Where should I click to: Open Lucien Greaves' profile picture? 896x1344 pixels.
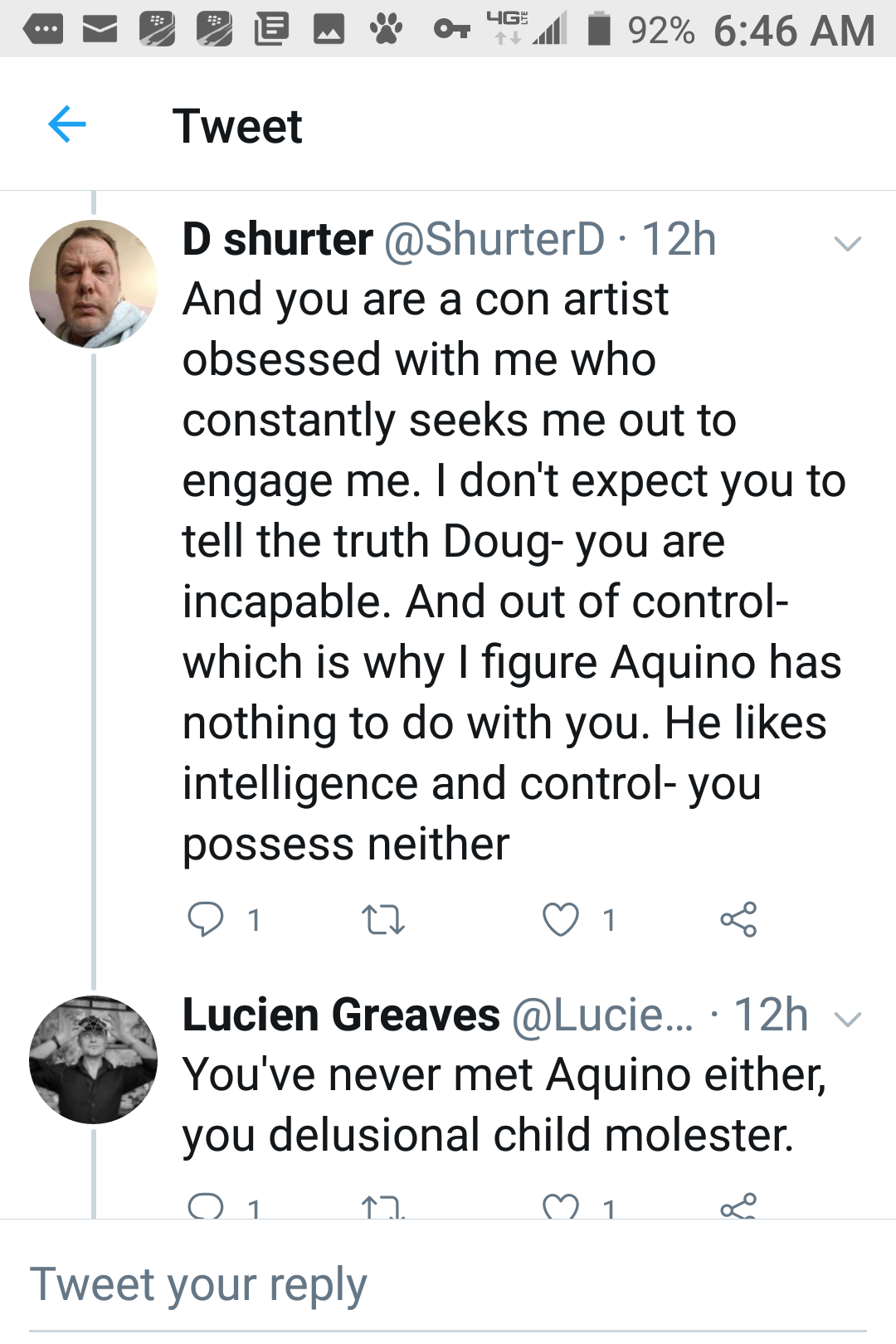coord(93,1059)
